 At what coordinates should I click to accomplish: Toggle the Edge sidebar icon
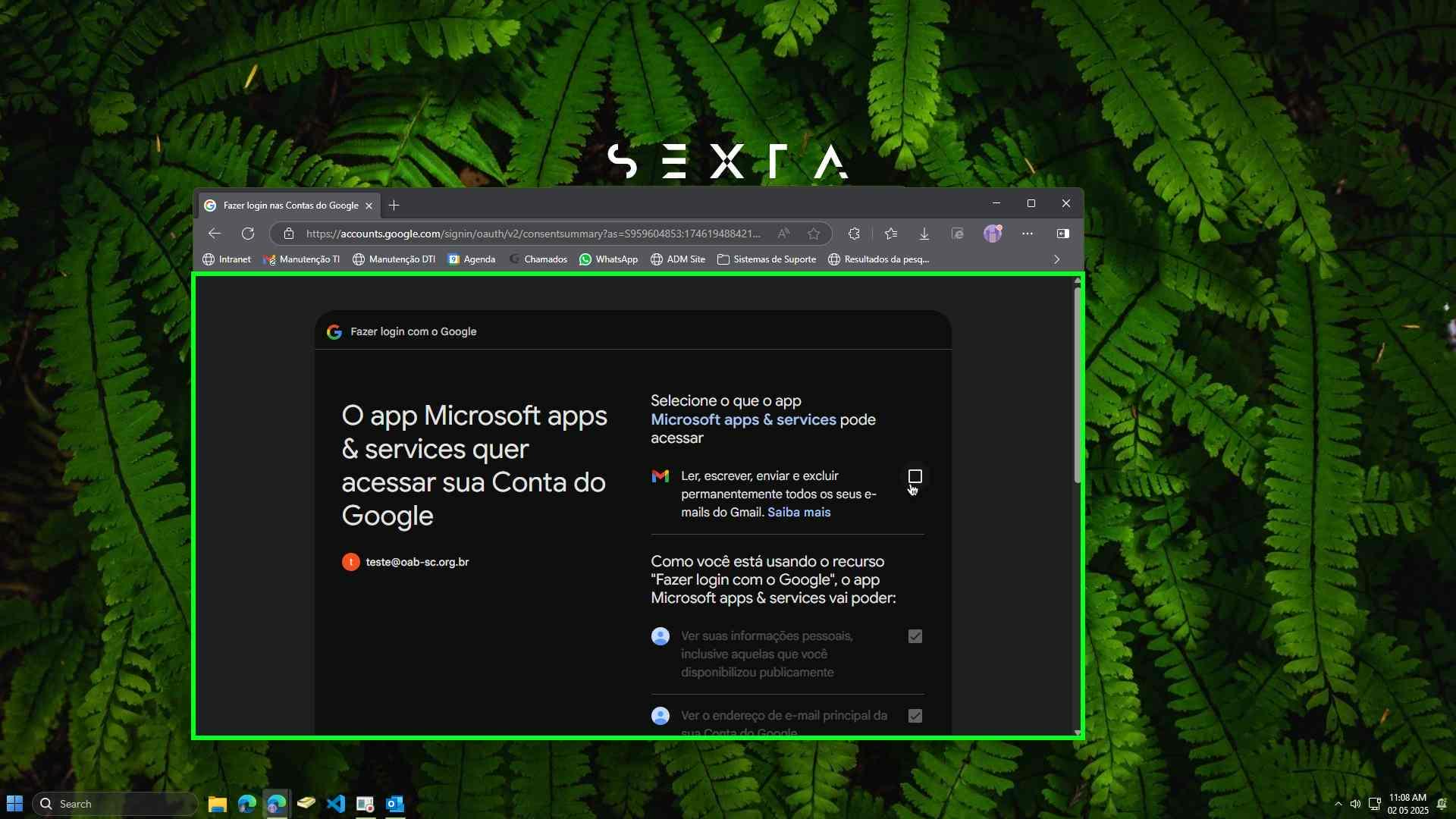pyautogui.click(x=1063, y=234)
